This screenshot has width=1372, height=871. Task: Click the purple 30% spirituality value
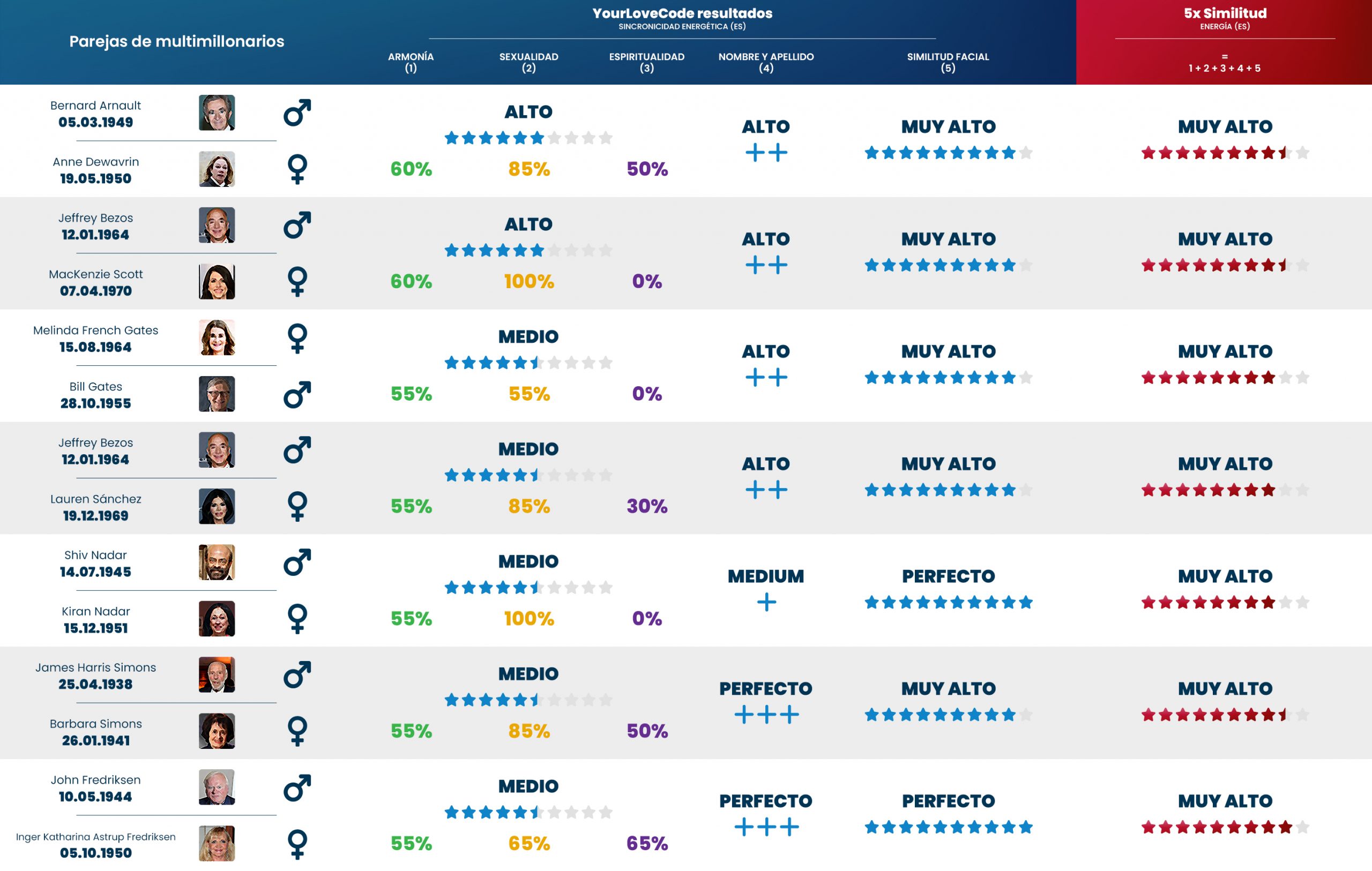[647, 506]
